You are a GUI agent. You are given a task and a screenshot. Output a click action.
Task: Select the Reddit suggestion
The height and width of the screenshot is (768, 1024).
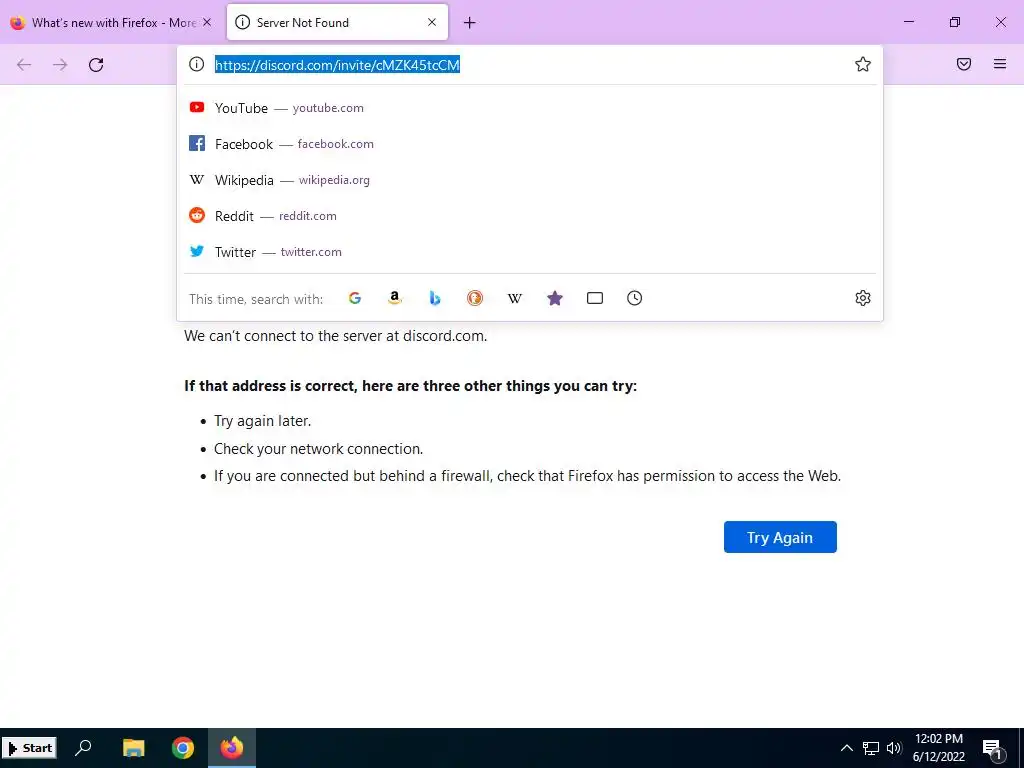point(530,216)
